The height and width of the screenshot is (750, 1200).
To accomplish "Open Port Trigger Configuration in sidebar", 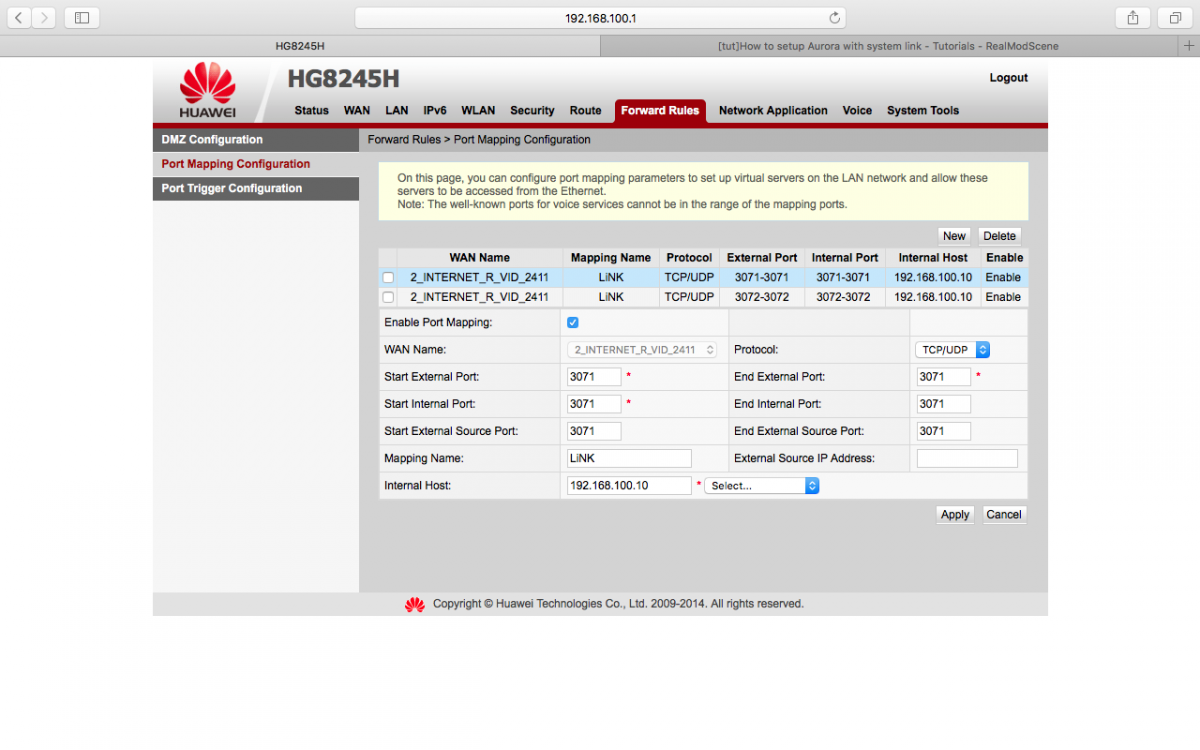I will (256, 188).
